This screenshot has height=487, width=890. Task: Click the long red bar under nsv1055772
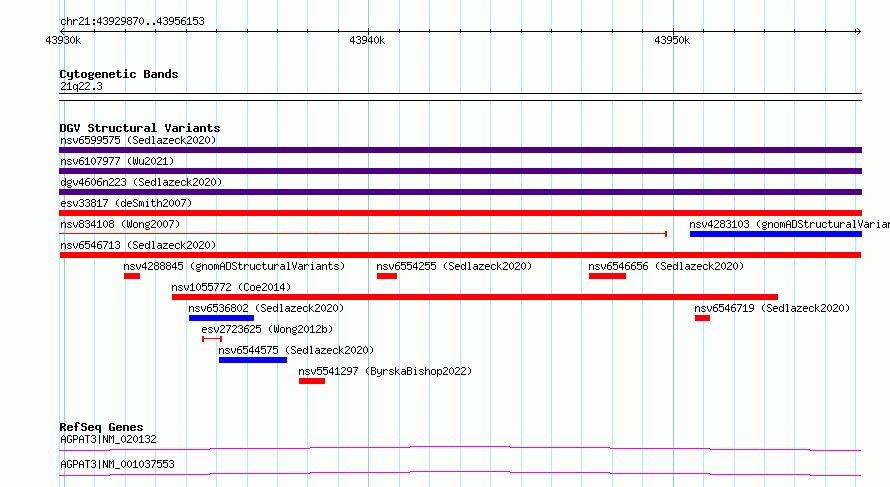point(475,297)
